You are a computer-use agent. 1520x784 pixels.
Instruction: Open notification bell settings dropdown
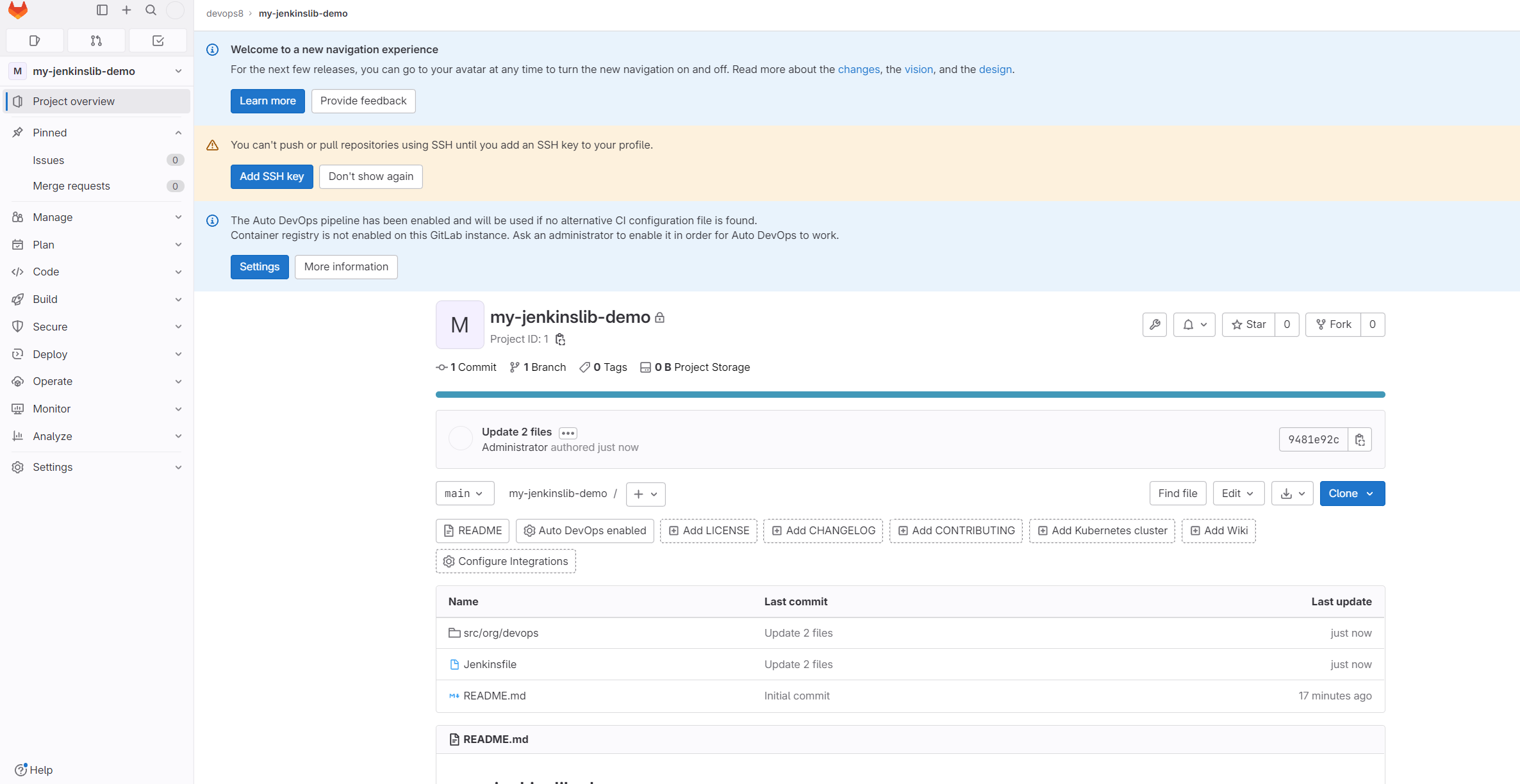1194,325
